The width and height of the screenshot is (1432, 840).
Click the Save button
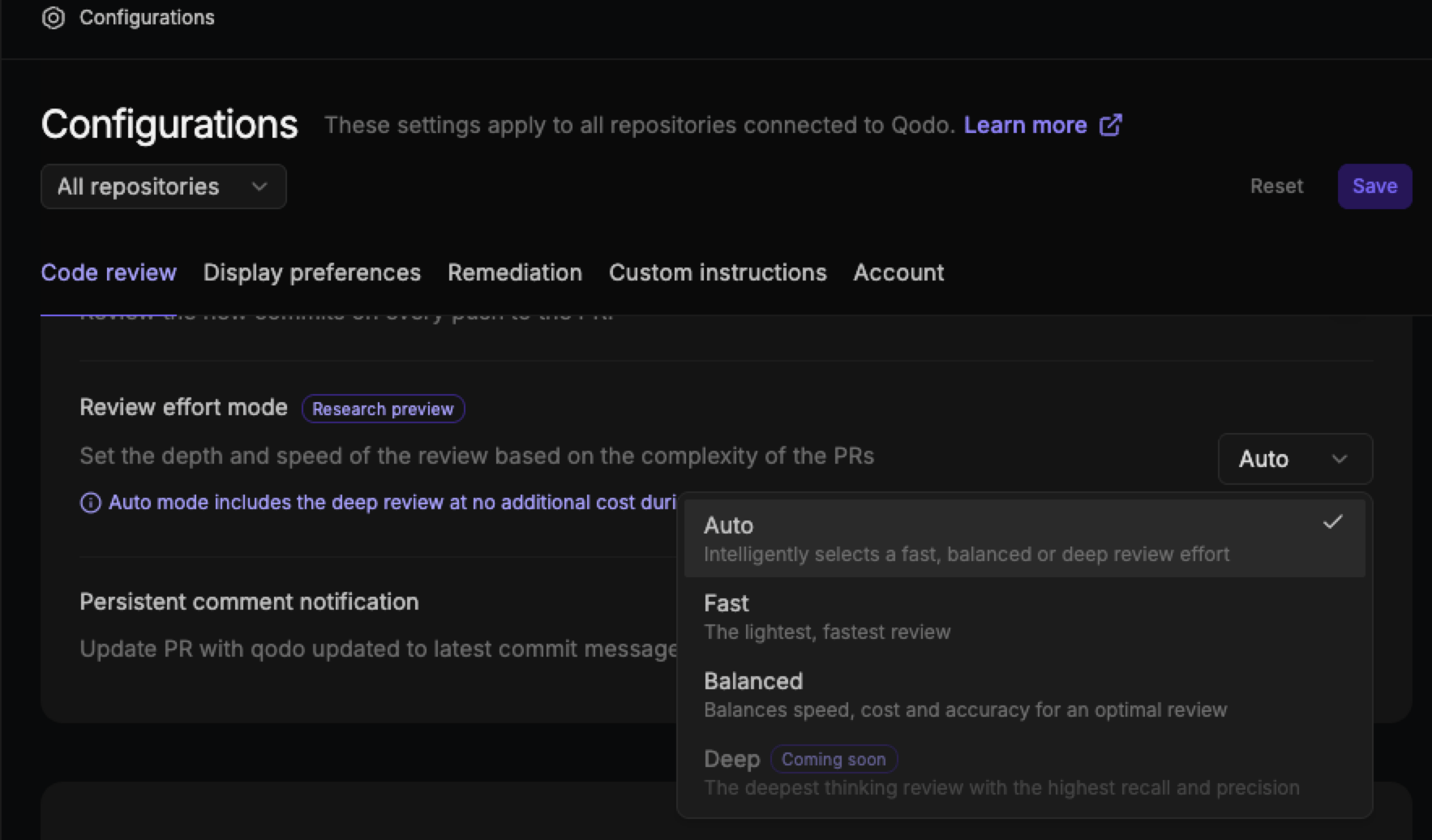point(1374,186)
